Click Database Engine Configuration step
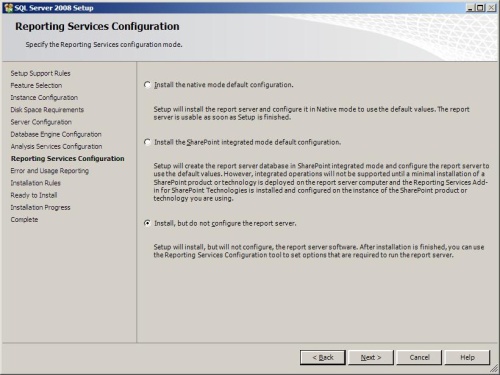This screenshot has height=375, width=500. click(56, 134)
